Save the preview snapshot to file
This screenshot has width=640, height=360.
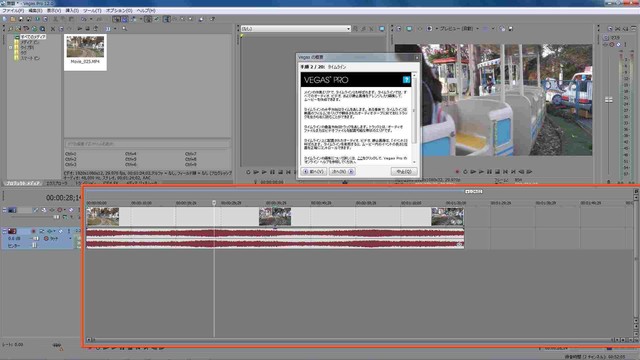click(x=511, y=29)
